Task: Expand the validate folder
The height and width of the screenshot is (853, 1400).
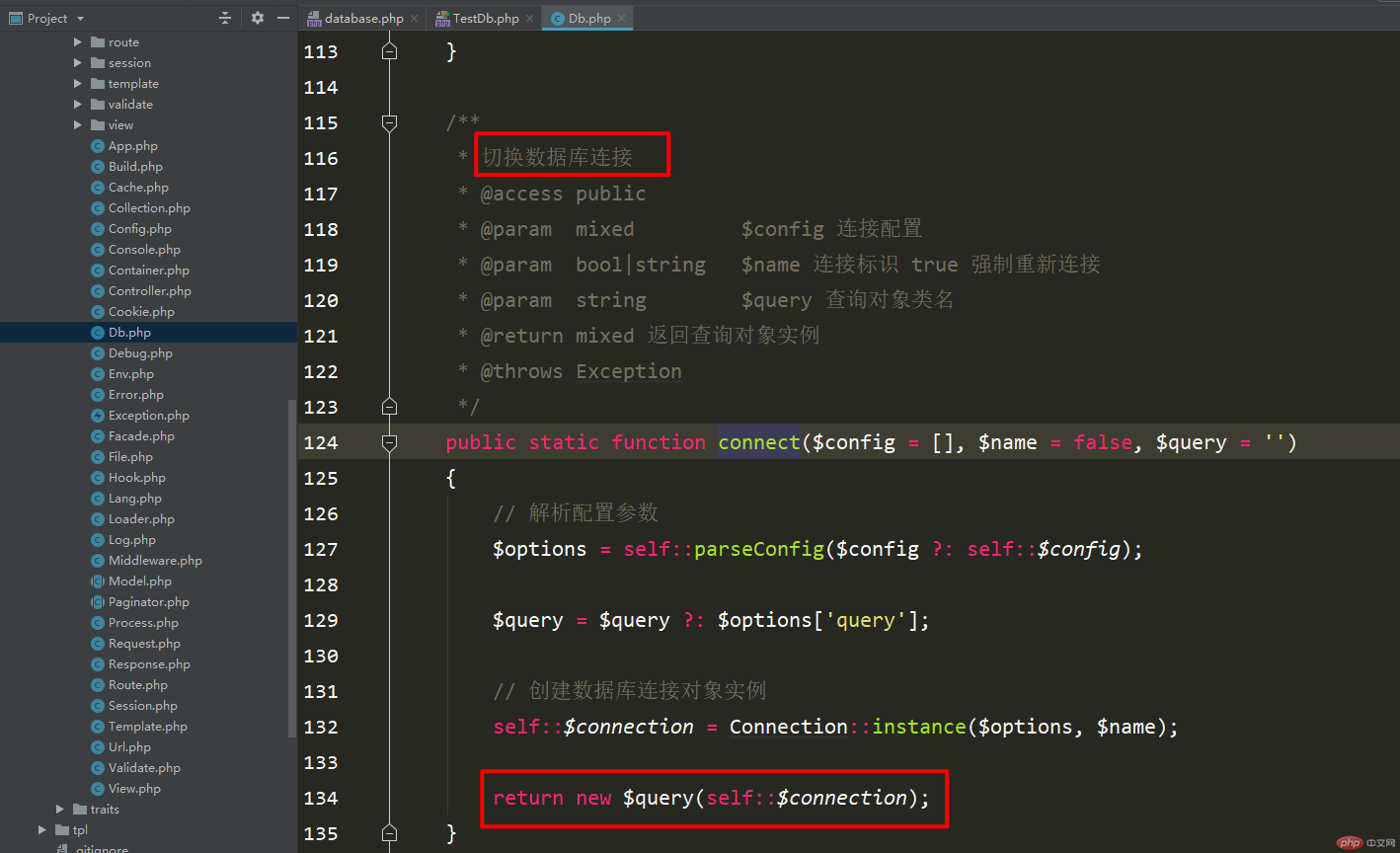Action: [78, 105]
